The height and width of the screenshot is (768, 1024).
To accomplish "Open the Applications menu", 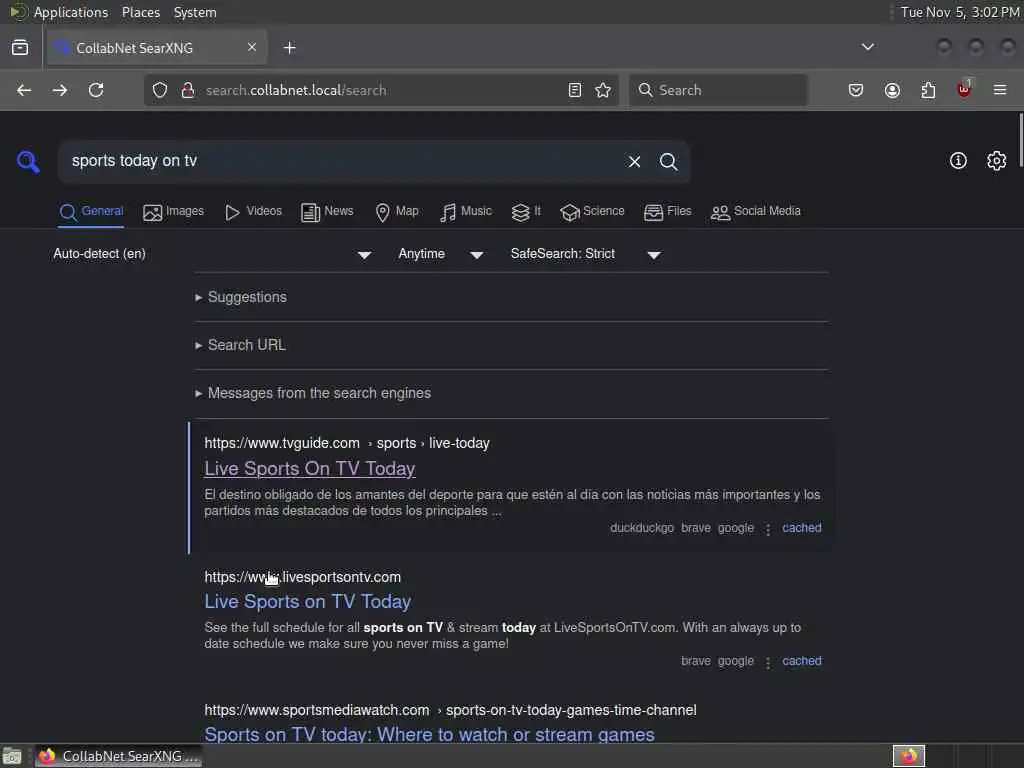I will click(71, 12).
